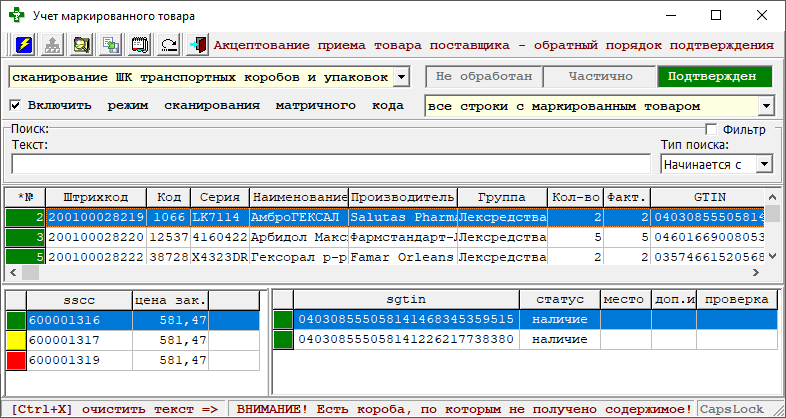Viewport: 786px width, 418px height.
Task: Click the exit door toolbar icon
Action: (198, 45)
